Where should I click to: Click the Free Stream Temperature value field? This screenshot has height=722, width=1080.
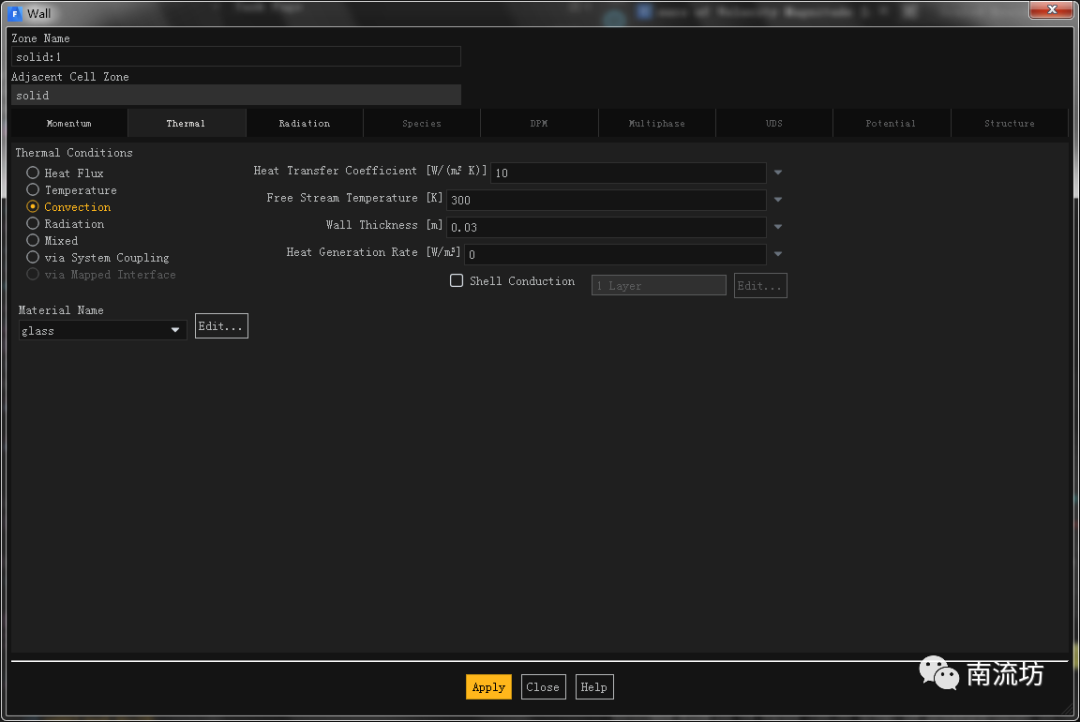point(605,200)
